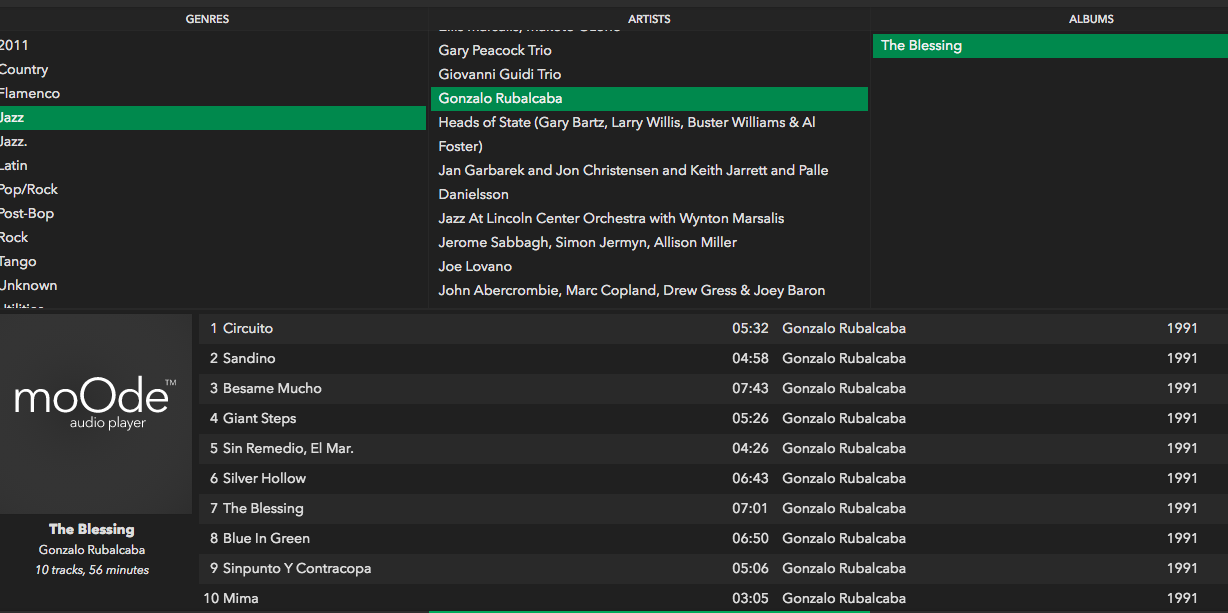Play track 9 Sinpunto Y Contracopa
The image size is (1228, 613).
(712, 569)
